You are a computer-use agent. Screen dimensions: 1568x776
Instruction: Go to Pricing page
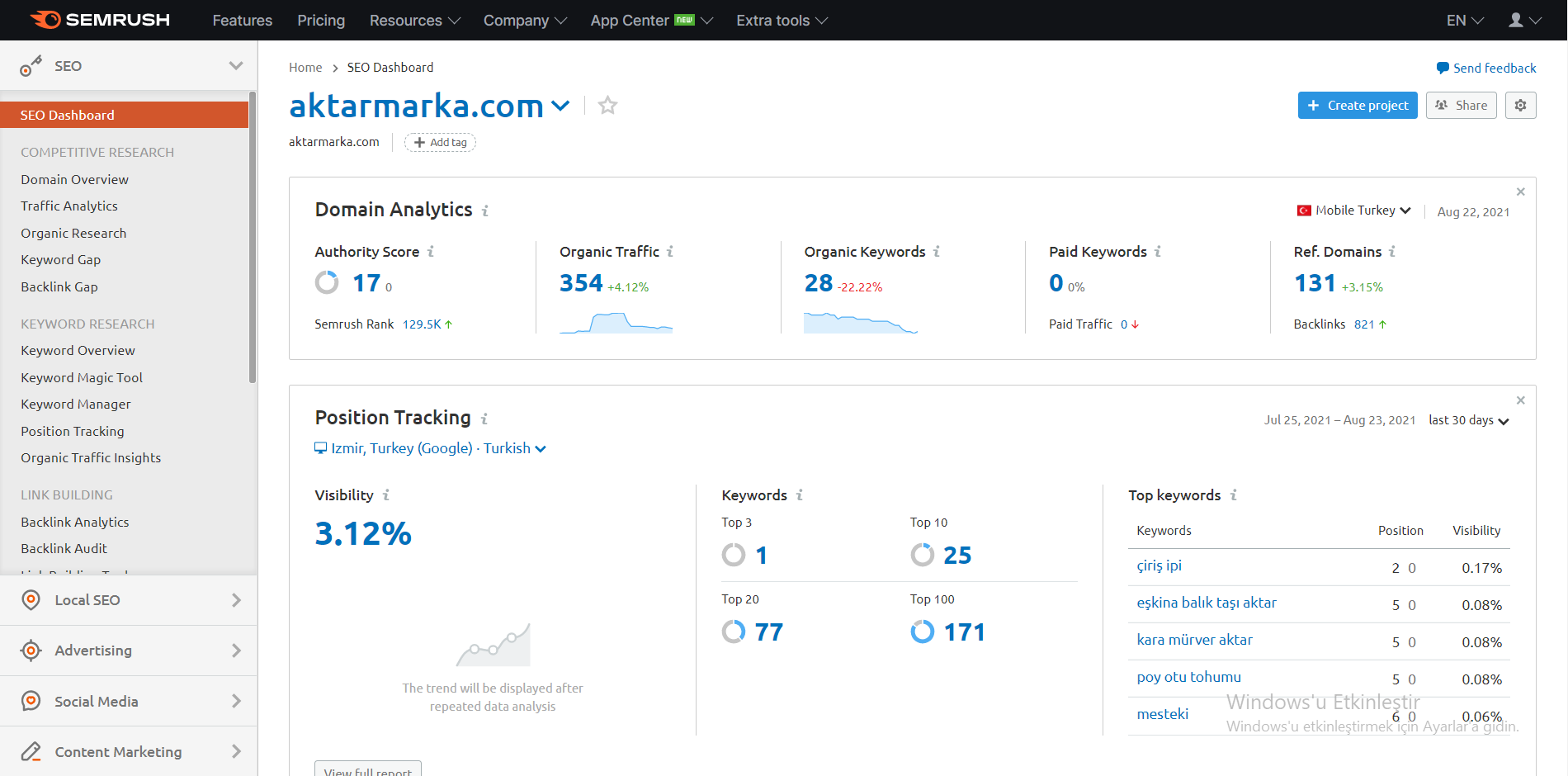click(x=321, y=20)
